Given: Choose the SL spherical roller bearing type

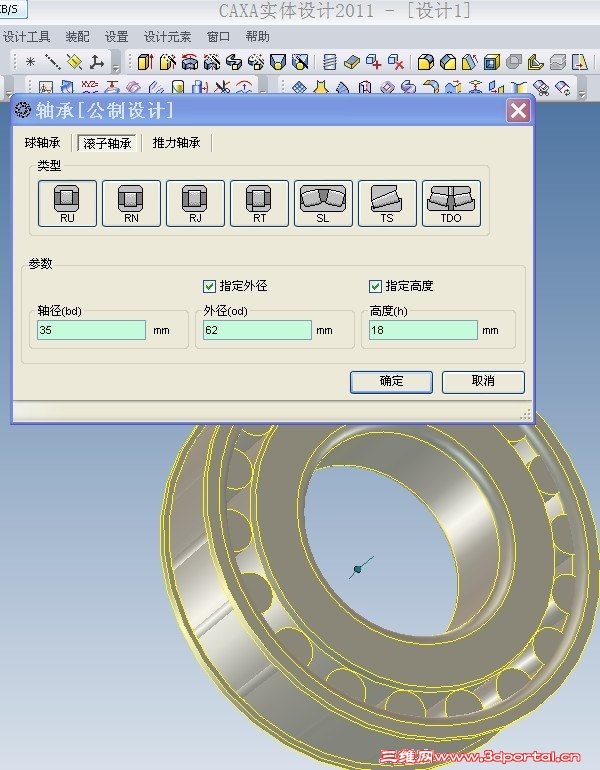Looking at the screenshot, I should pyautogui.click(x=323, y=203).
